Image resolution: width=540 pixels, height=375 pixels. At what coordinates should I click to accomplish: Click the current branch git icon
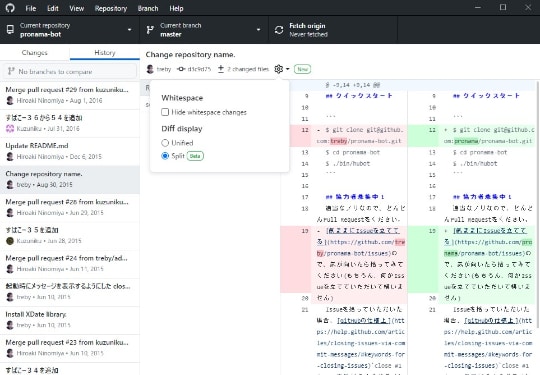150,30
